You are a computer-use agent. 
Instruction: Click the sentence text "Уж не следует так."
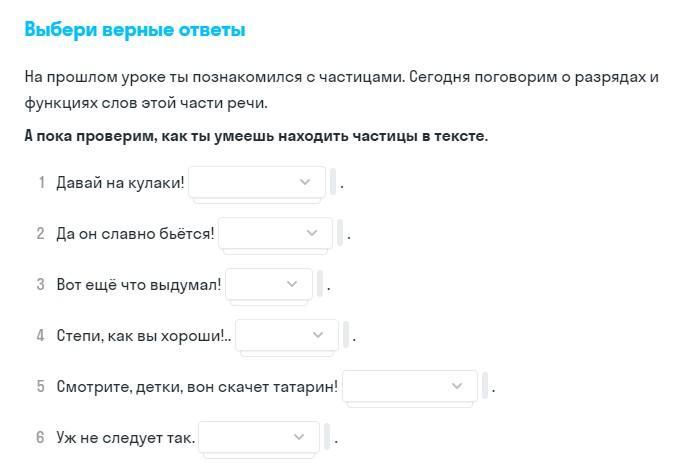coord(126,438)
